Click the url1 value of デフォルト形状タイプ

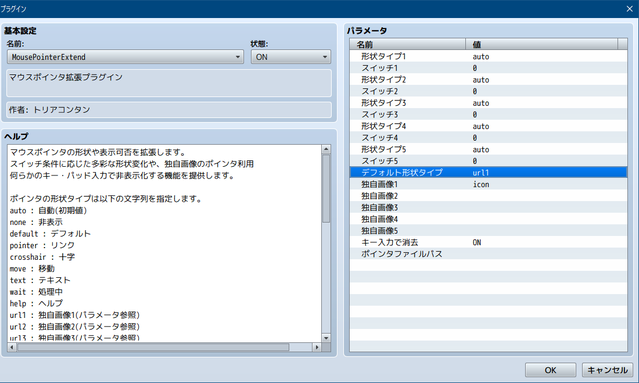[x=480, y=172]
